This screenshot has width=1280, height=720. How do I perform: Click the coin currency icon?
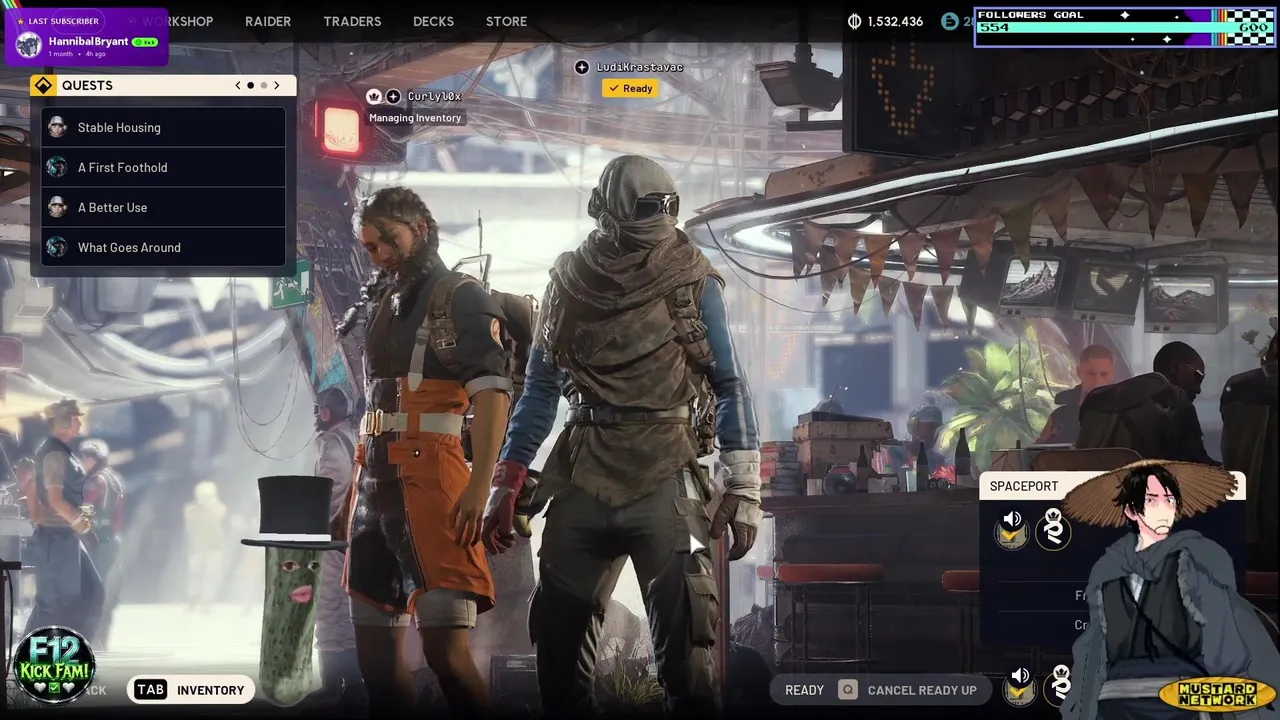pyautogui.click(x=854, y=21)
